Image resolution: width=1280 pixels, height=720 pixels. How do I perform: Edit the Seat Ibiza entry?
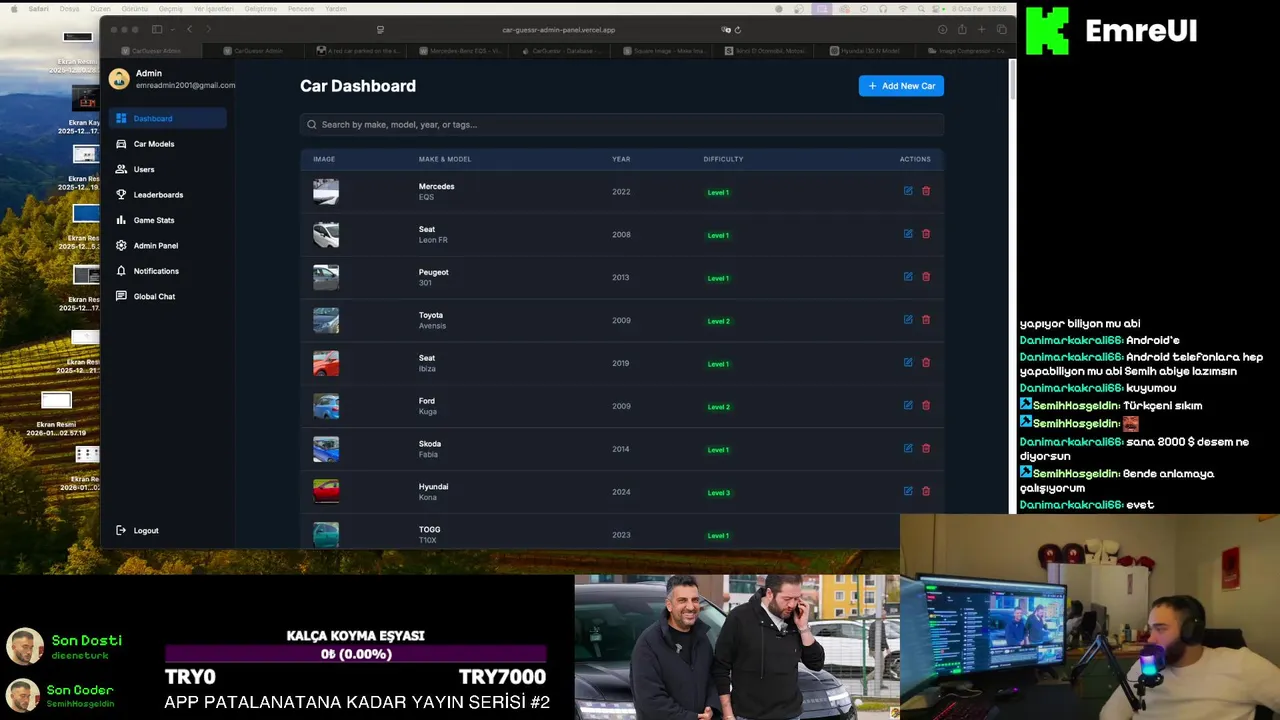(908, 363)
